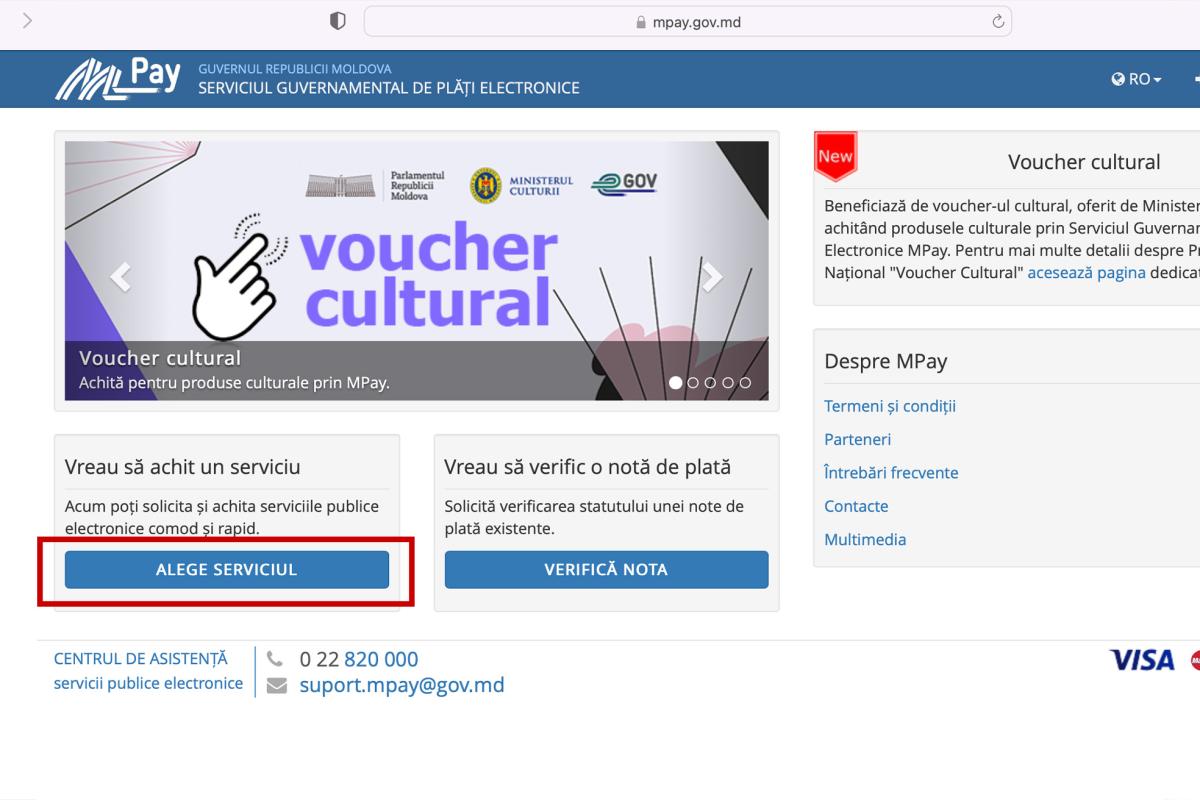Open Termeni și condiții link

point(890,406)
